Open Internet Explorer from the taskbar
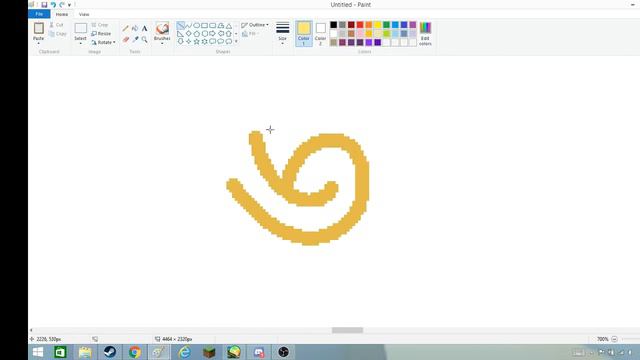 184,352
